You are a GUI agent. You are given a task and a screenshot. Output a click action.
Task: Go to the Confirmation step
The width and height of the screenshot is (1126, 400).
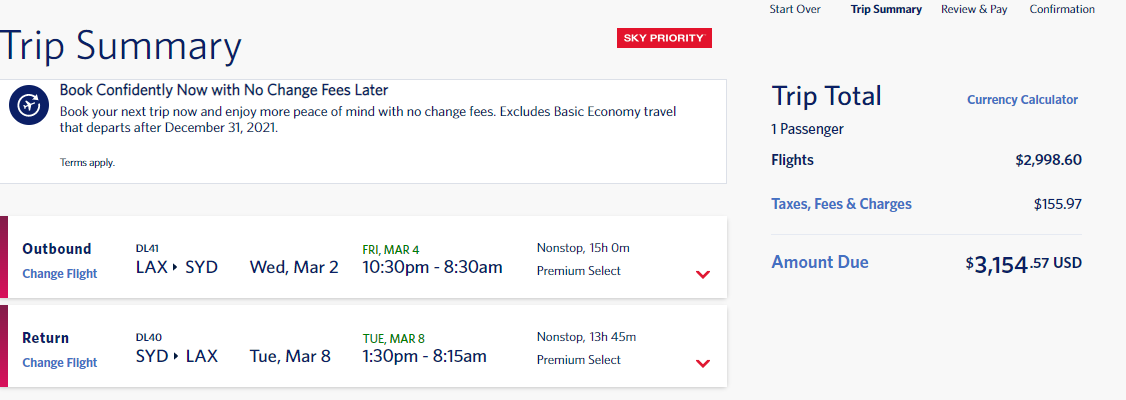[1062, 9]
